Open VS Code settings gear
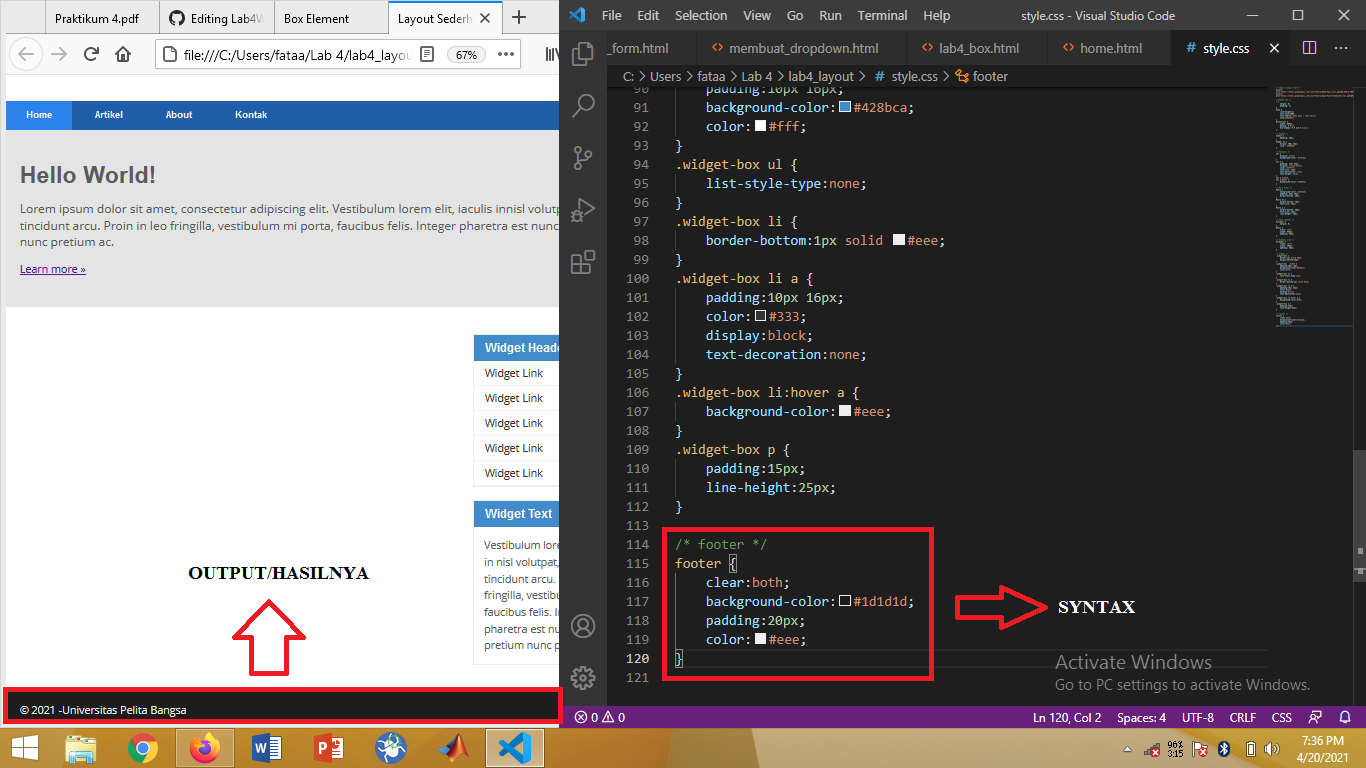Image resolution: width=1366 pixels, height=768 pixels. [x=583, y=677]
